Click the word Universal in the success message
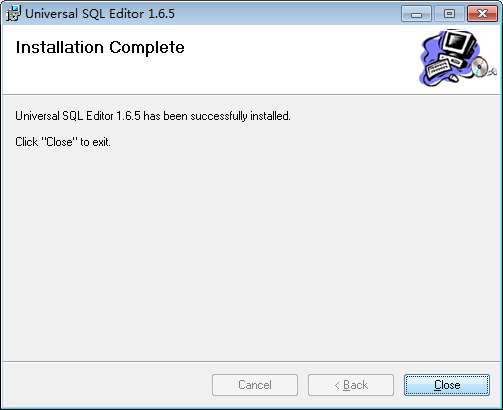The image size is (503, 410). [37, 116]
